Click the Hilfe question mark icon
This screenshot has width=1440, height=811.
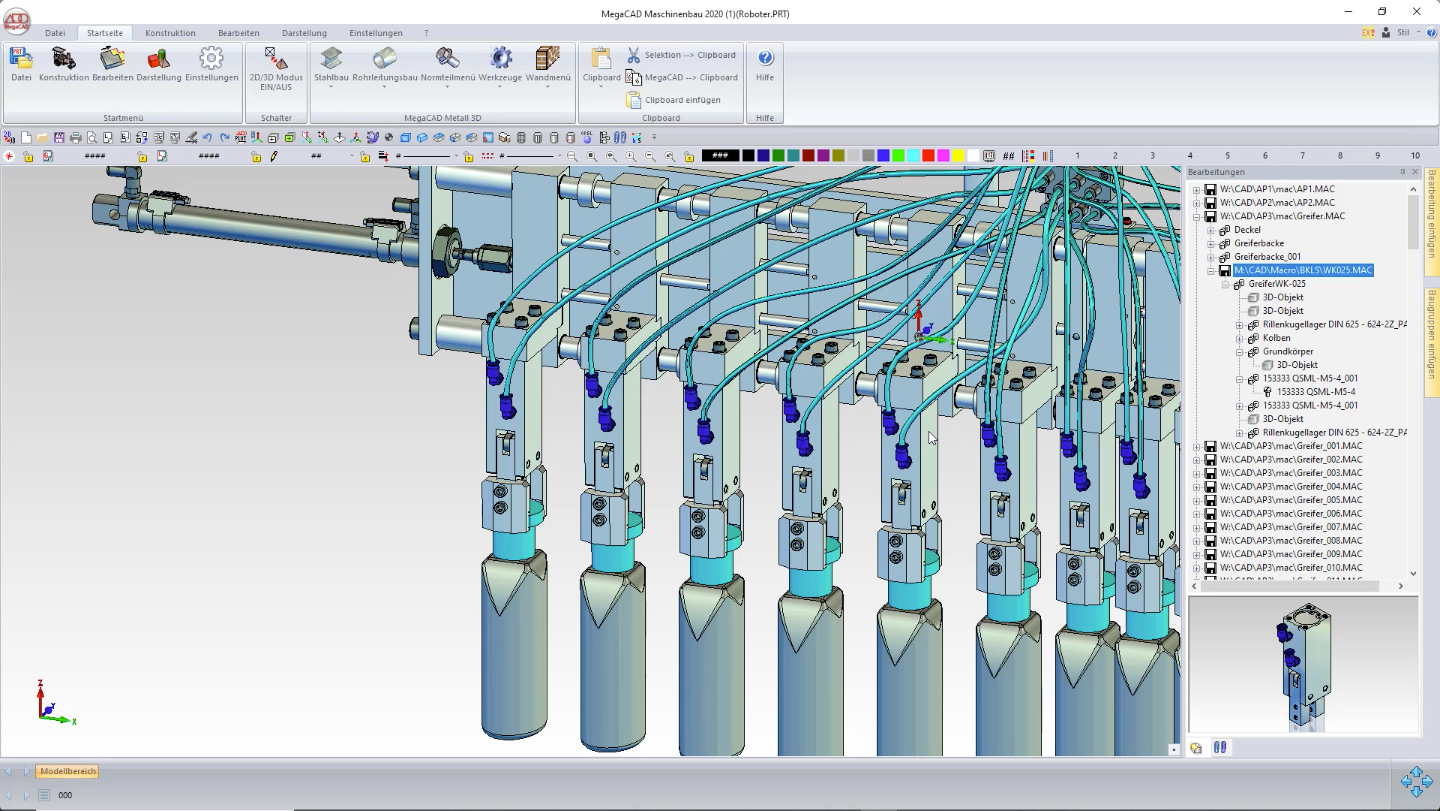click(765, 59)
